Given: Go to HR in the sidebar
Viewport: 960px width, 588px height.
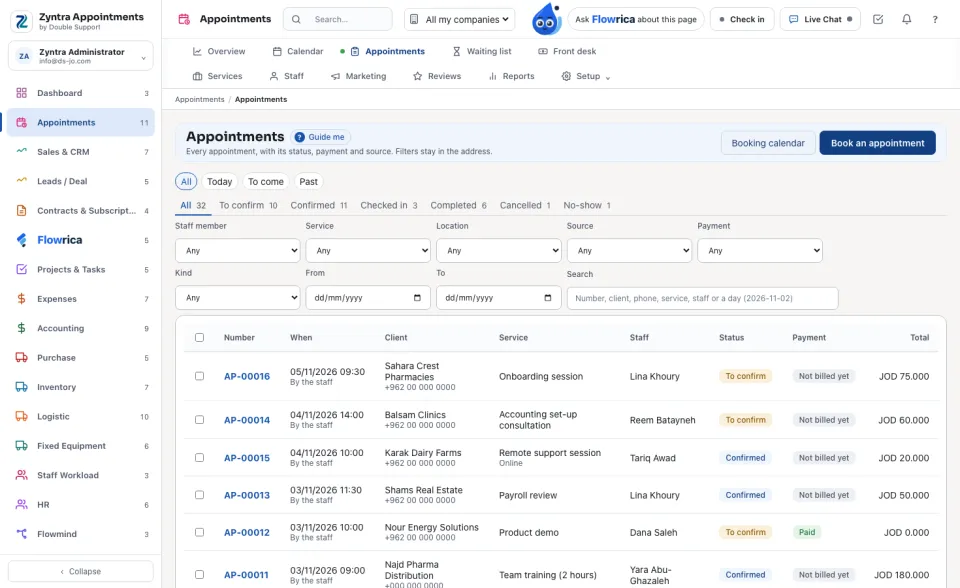Looking at the screenshot, I should tap(81, 505).
